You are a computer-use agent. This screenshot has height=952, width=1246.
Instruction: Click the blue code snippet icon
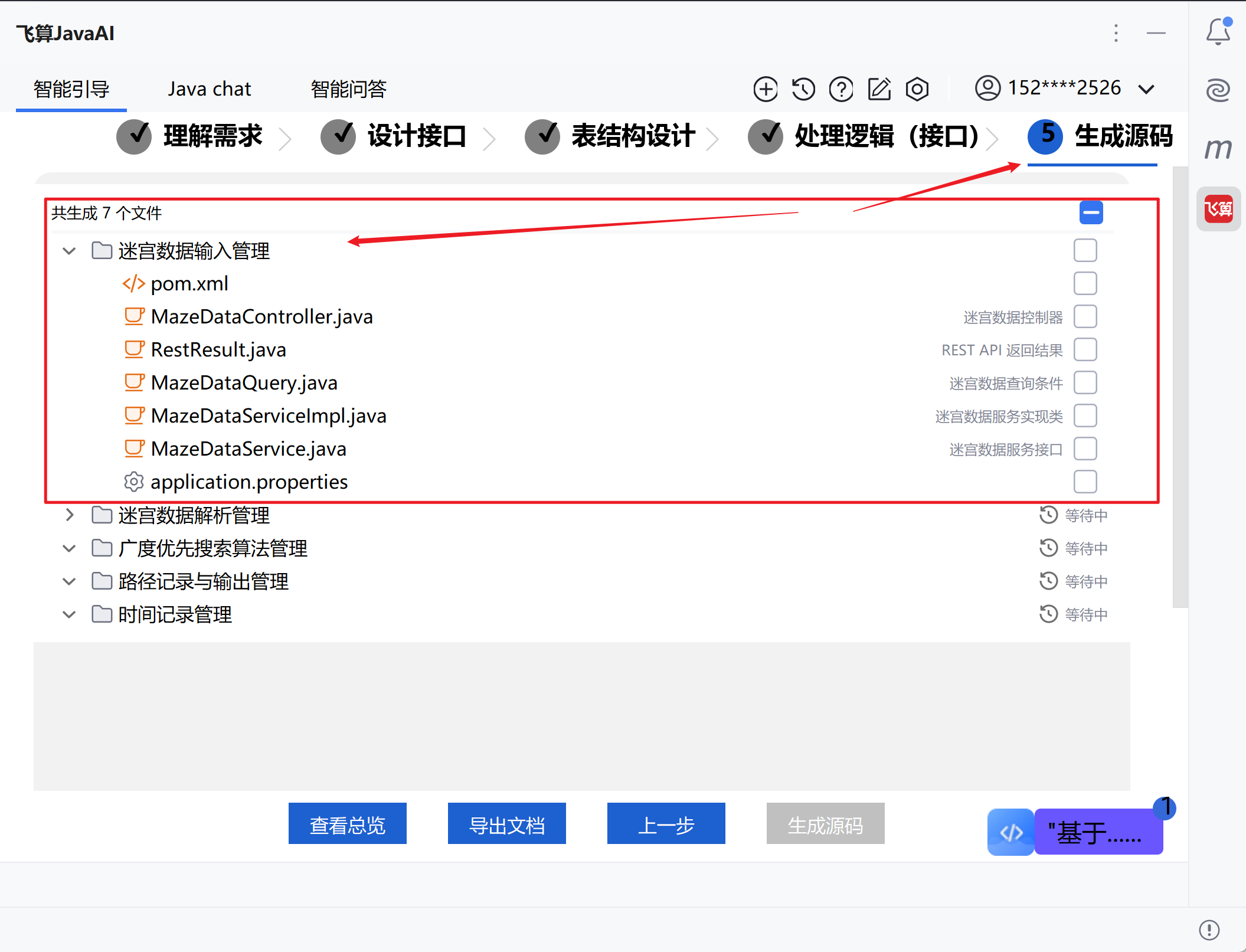tap(1010, 832)
